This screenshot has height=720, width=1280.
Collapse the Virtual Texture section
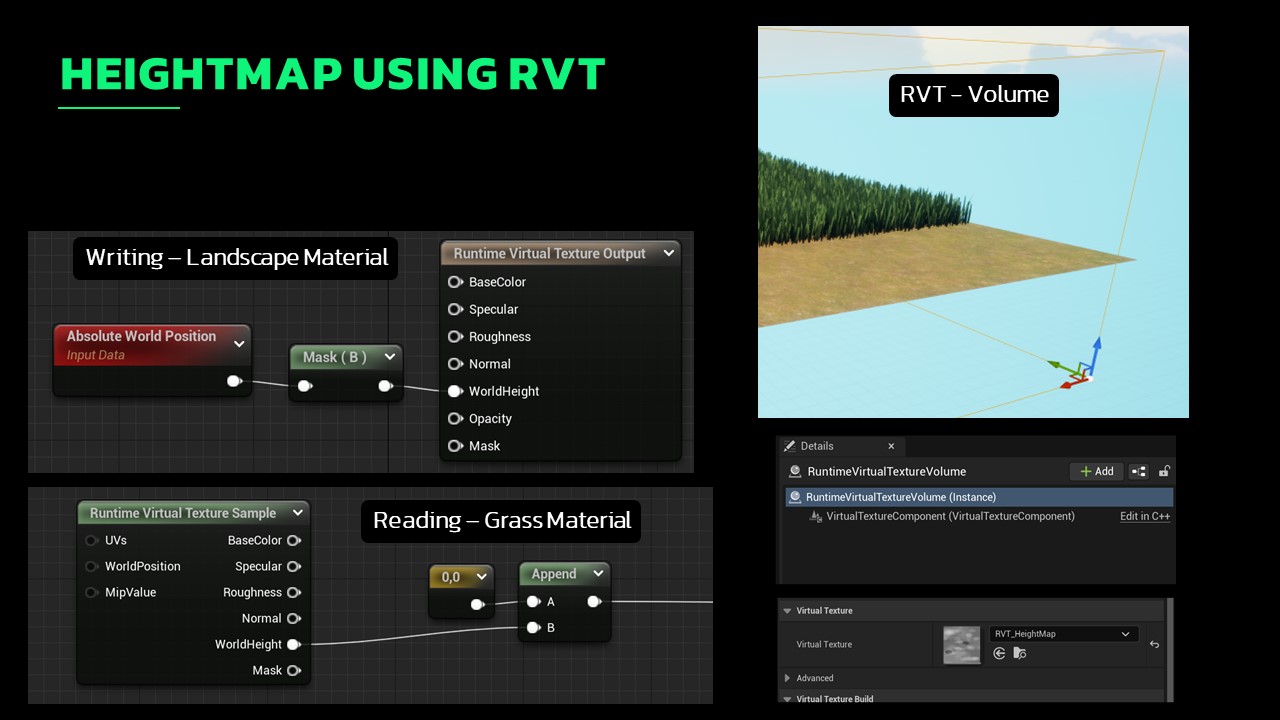point(787,611)
